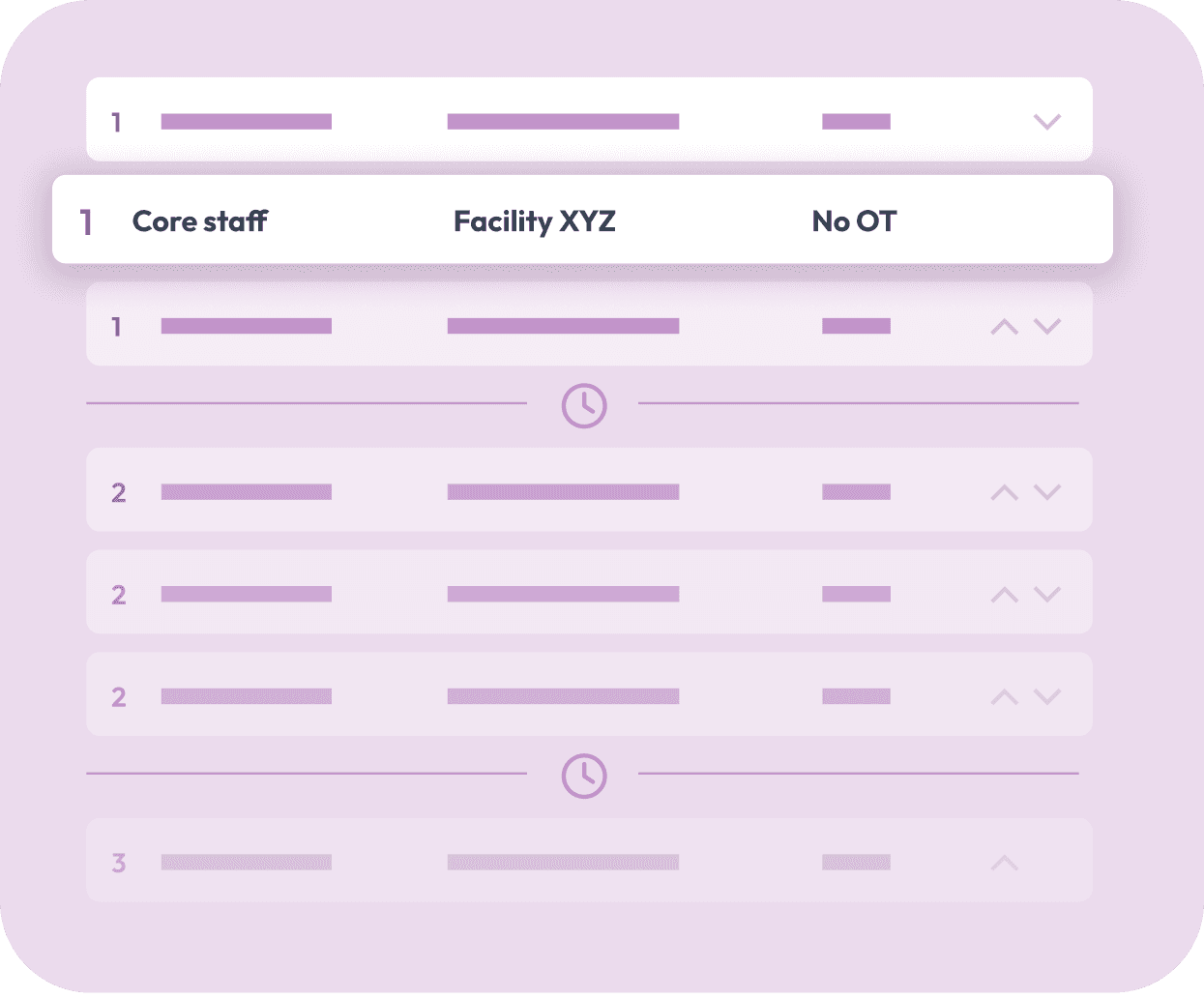Select the Core staff label

[200, 221]
